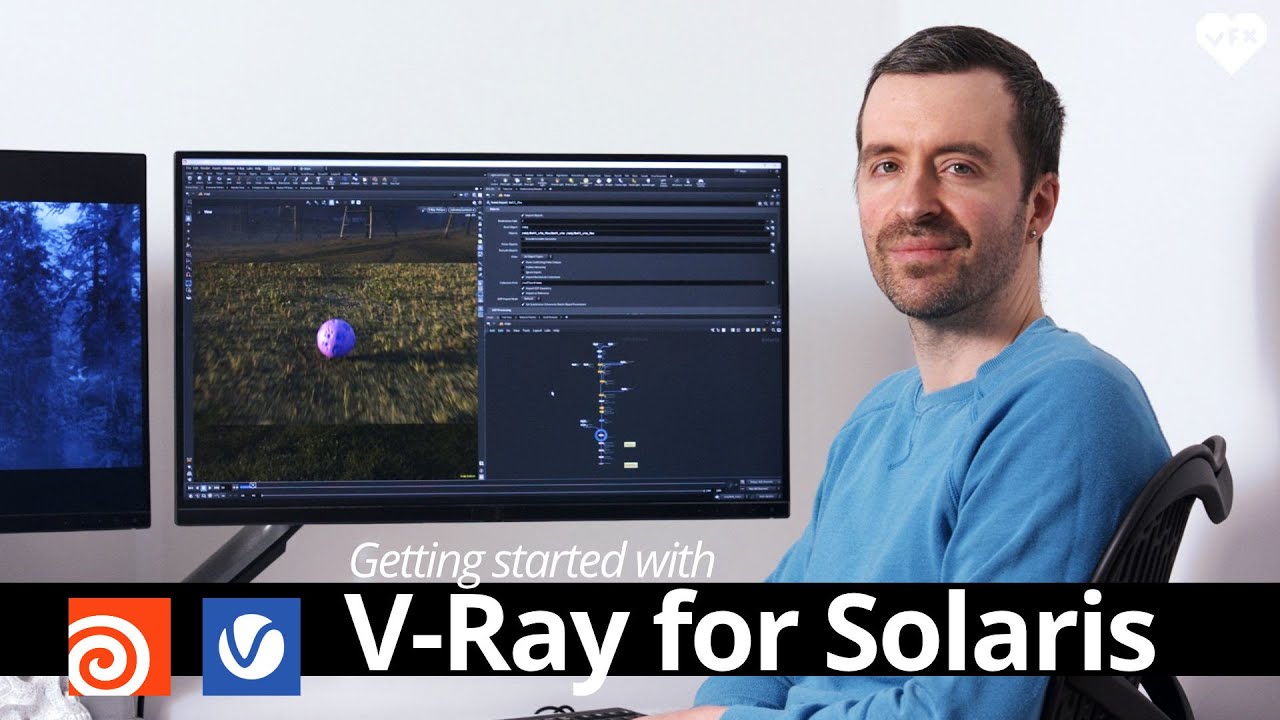The width and height of the screenshot is (1280, 720).
Task: Open the Layout menu in network editor
Action: point(537,331)
